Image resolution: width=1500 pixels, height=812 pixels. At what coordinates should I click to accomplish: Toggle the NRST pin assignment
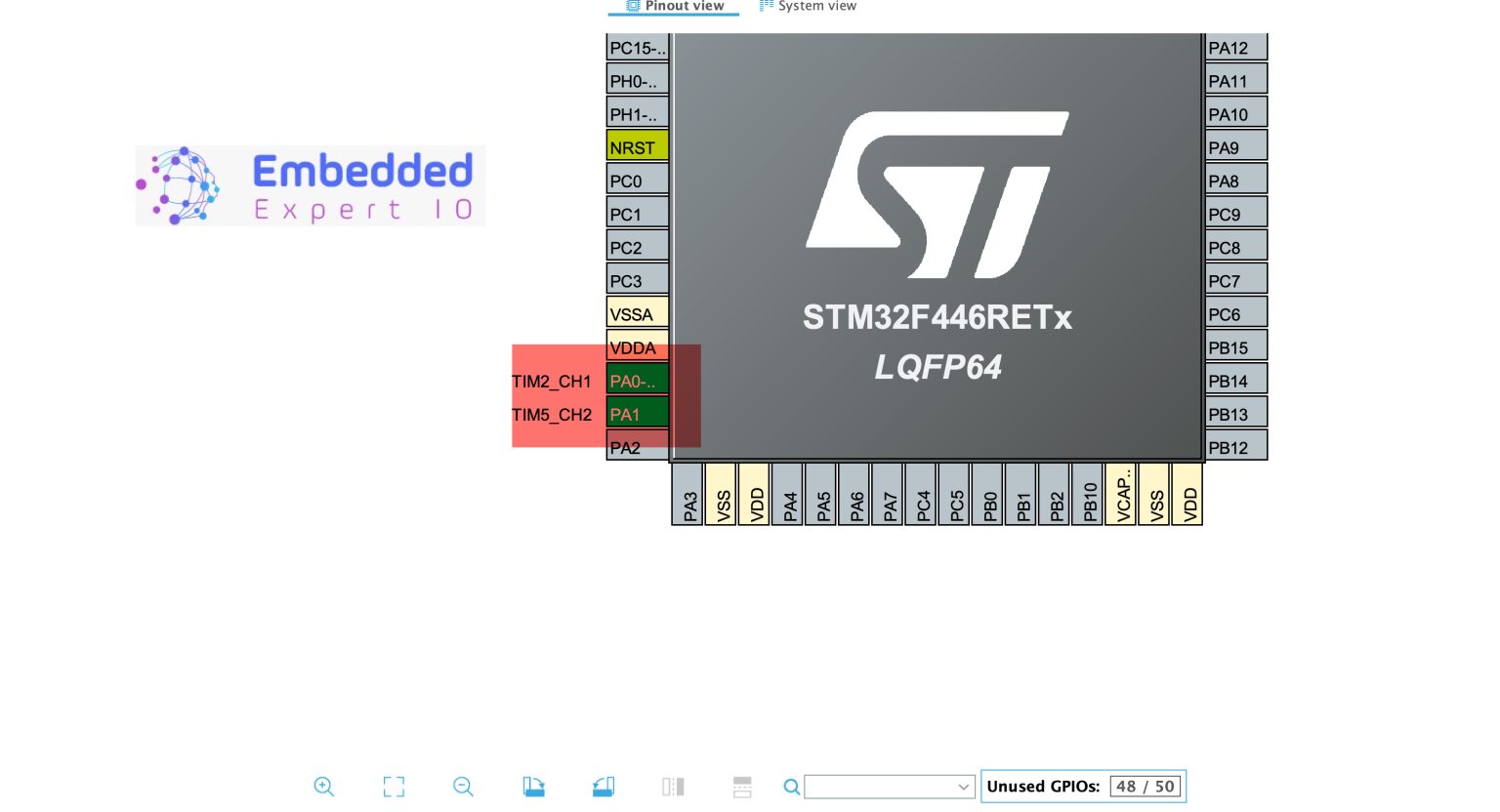click(x=637, y=146)
